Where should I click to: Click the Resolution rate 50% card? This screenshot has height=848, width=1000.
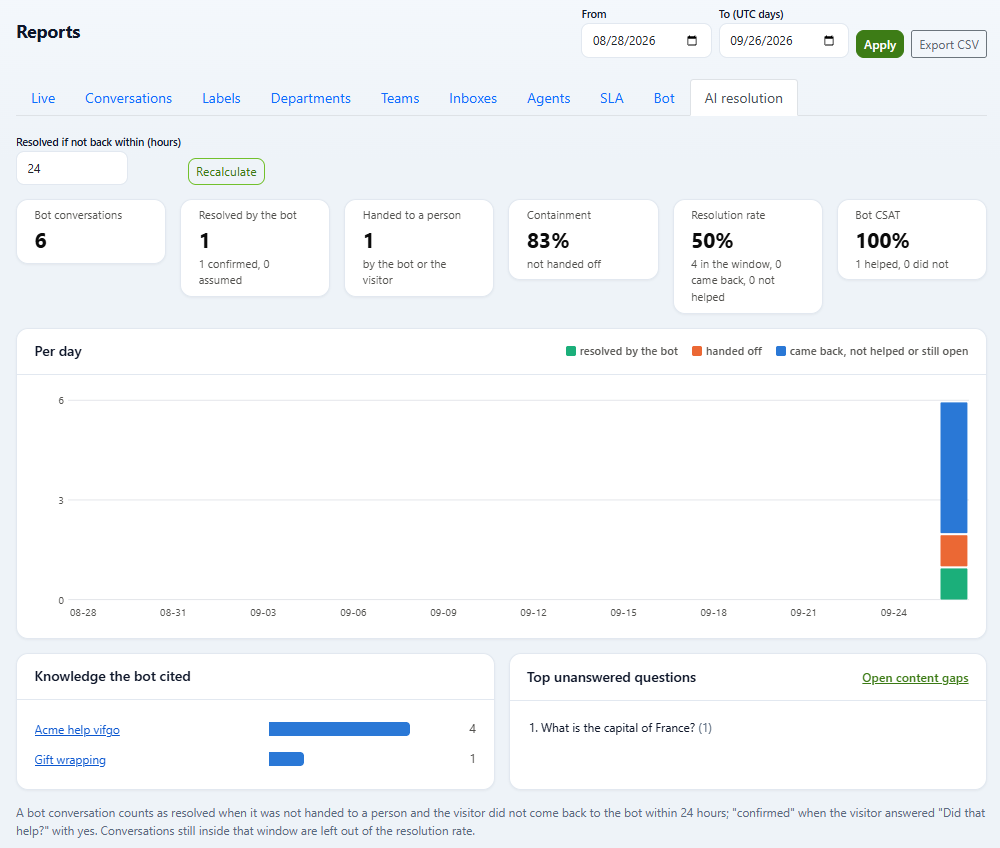click(747, 256)
